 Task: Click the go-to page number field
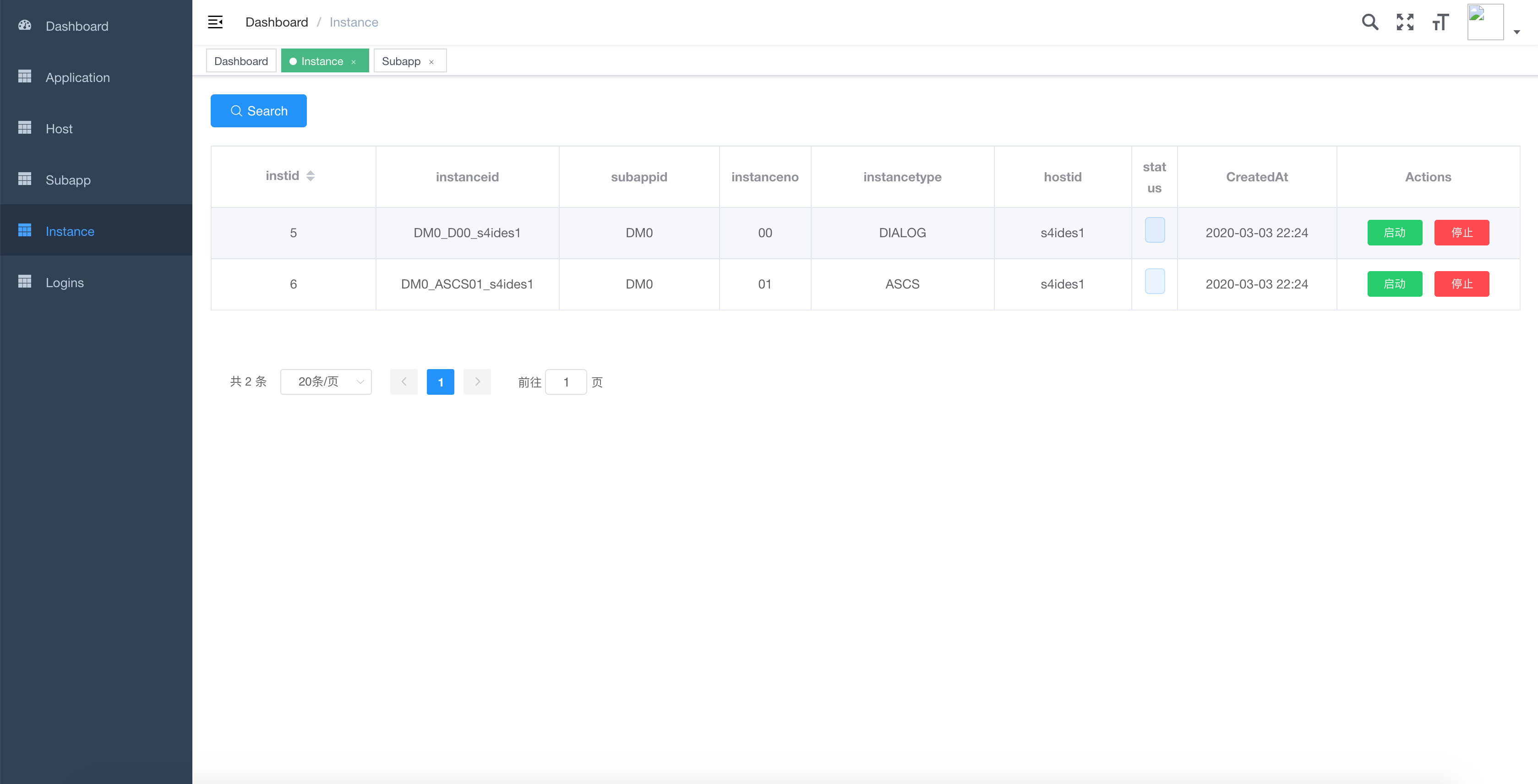tap(565, 382)
